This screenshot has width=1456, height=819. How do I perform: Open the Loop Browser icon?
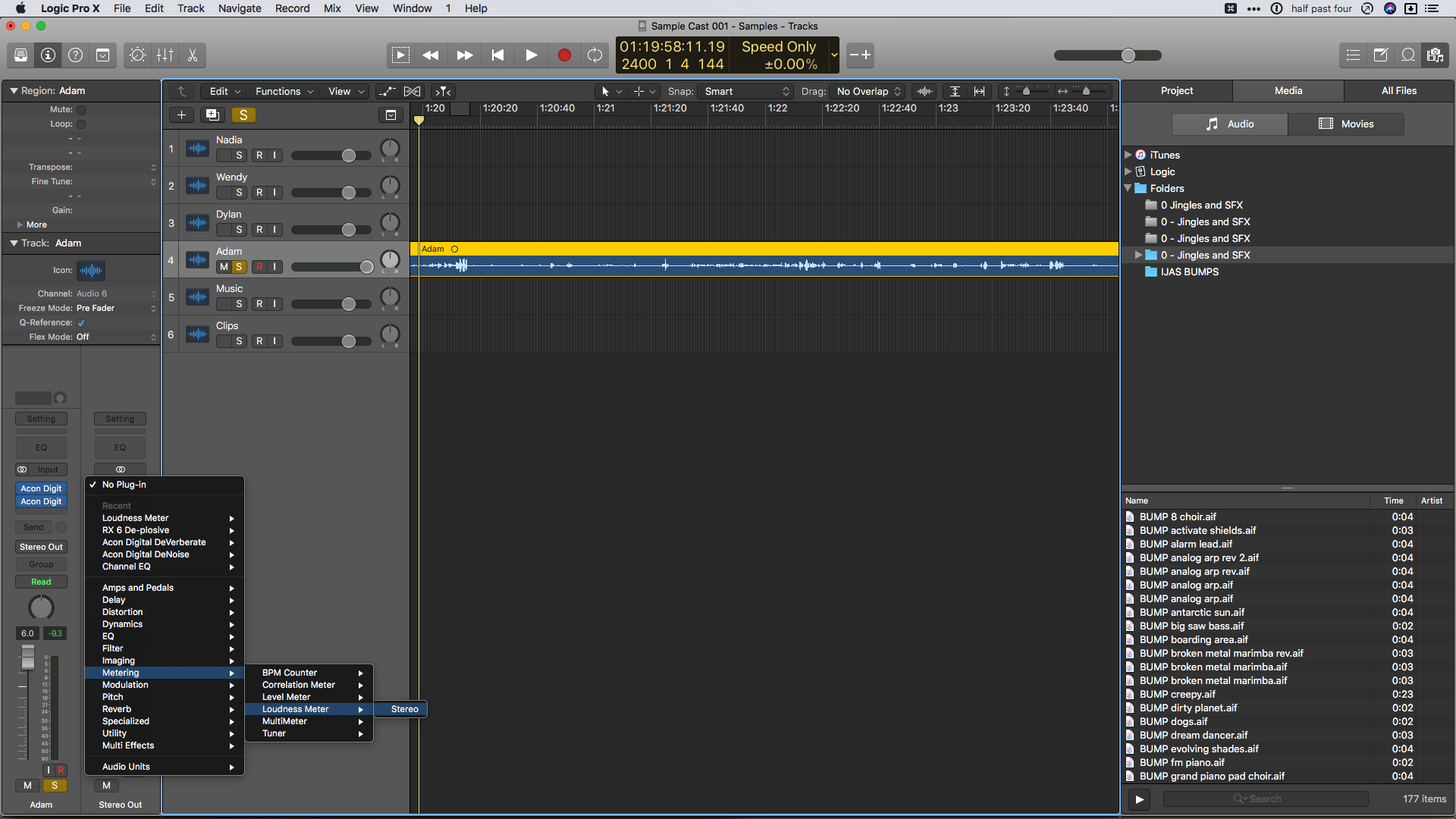[x=1407, y=55]
